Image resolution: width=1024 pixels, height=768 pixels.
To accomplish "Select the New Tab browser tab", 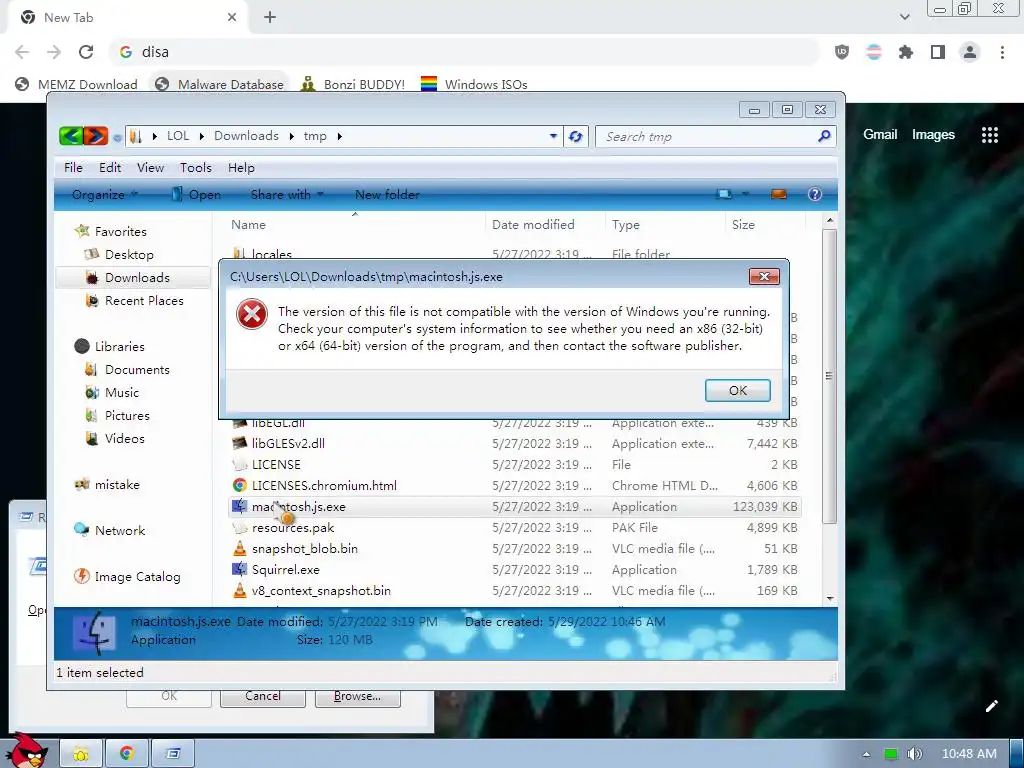I will click(128, 18).
